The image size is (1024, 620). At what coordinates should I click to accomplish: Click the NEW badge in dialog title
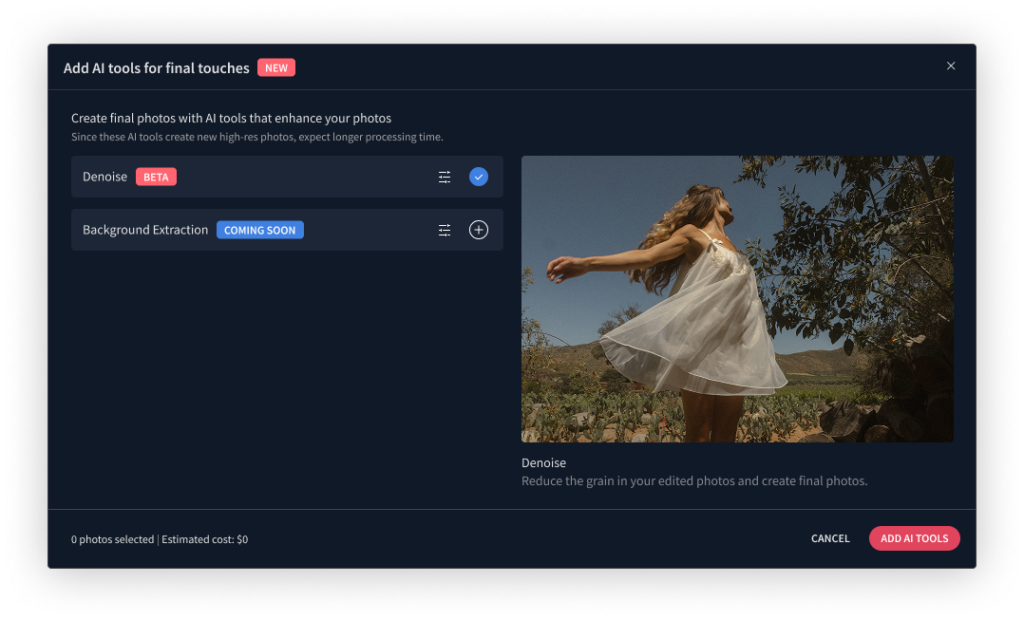(276, 68)
